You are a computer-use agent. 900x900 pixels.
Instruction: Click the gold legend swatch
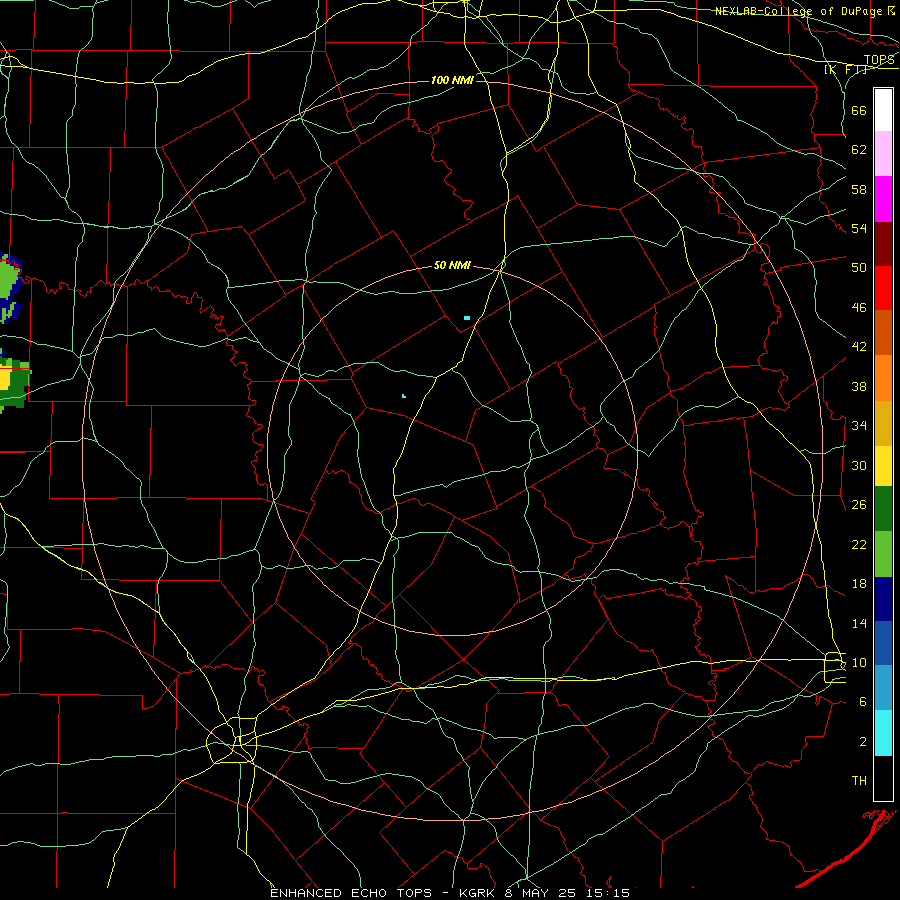coord(883,423)
